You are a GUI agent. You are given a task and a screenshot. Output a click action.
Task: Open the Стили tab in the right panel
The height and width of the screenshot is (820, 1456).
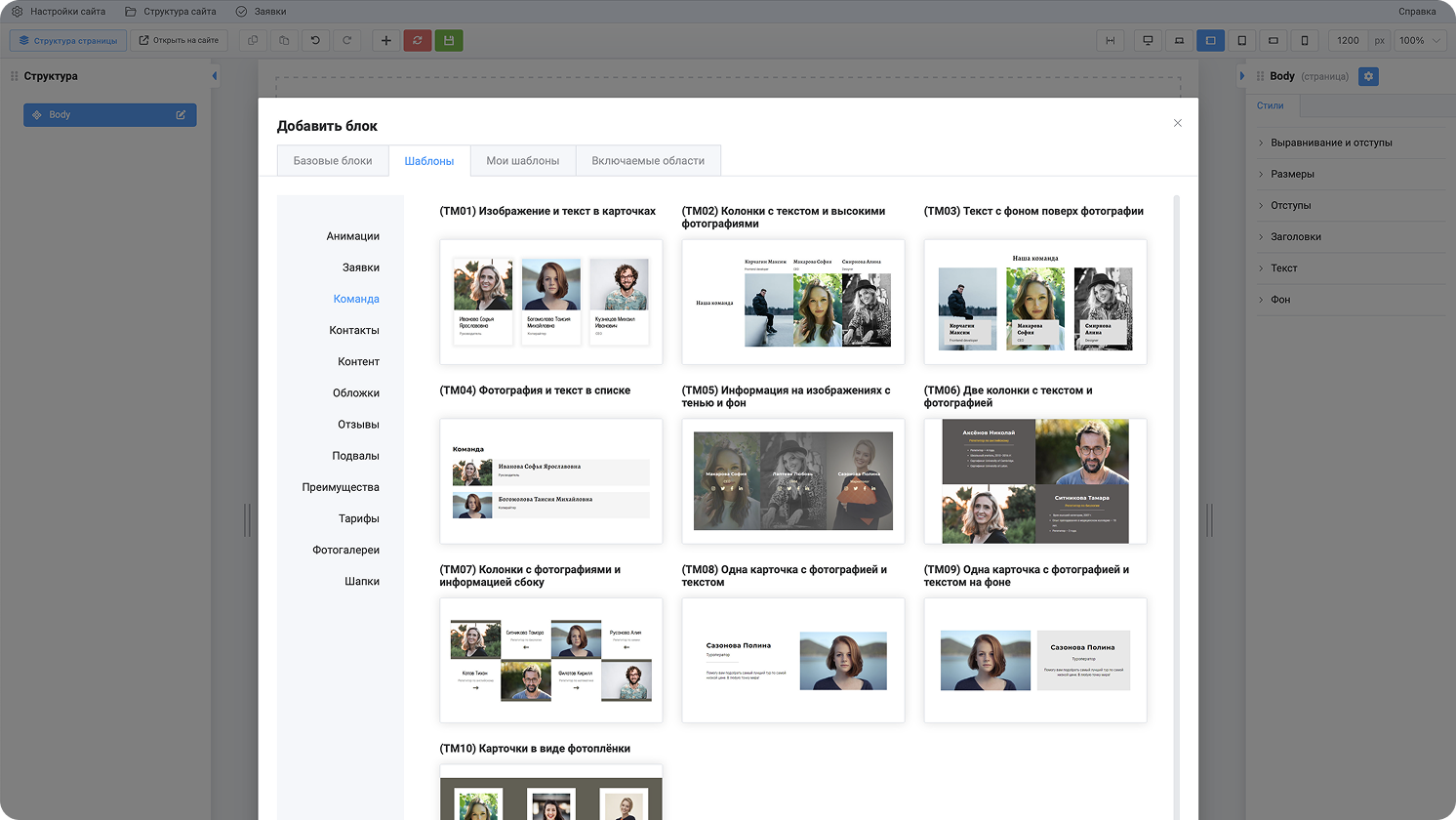tap(1271, 105)
